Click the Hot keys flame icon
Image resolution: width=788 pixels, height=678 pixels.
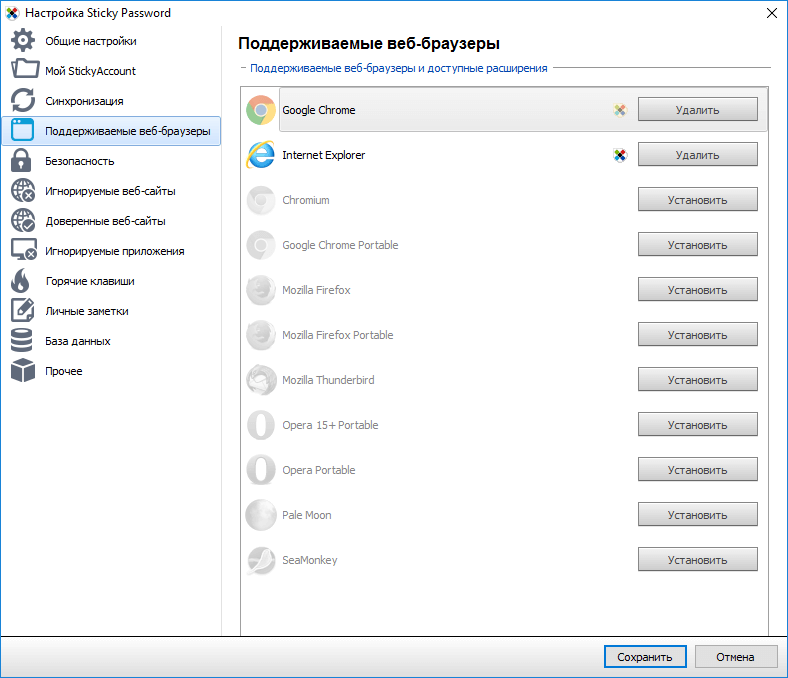pyautogui.click(x=23, y=281)
